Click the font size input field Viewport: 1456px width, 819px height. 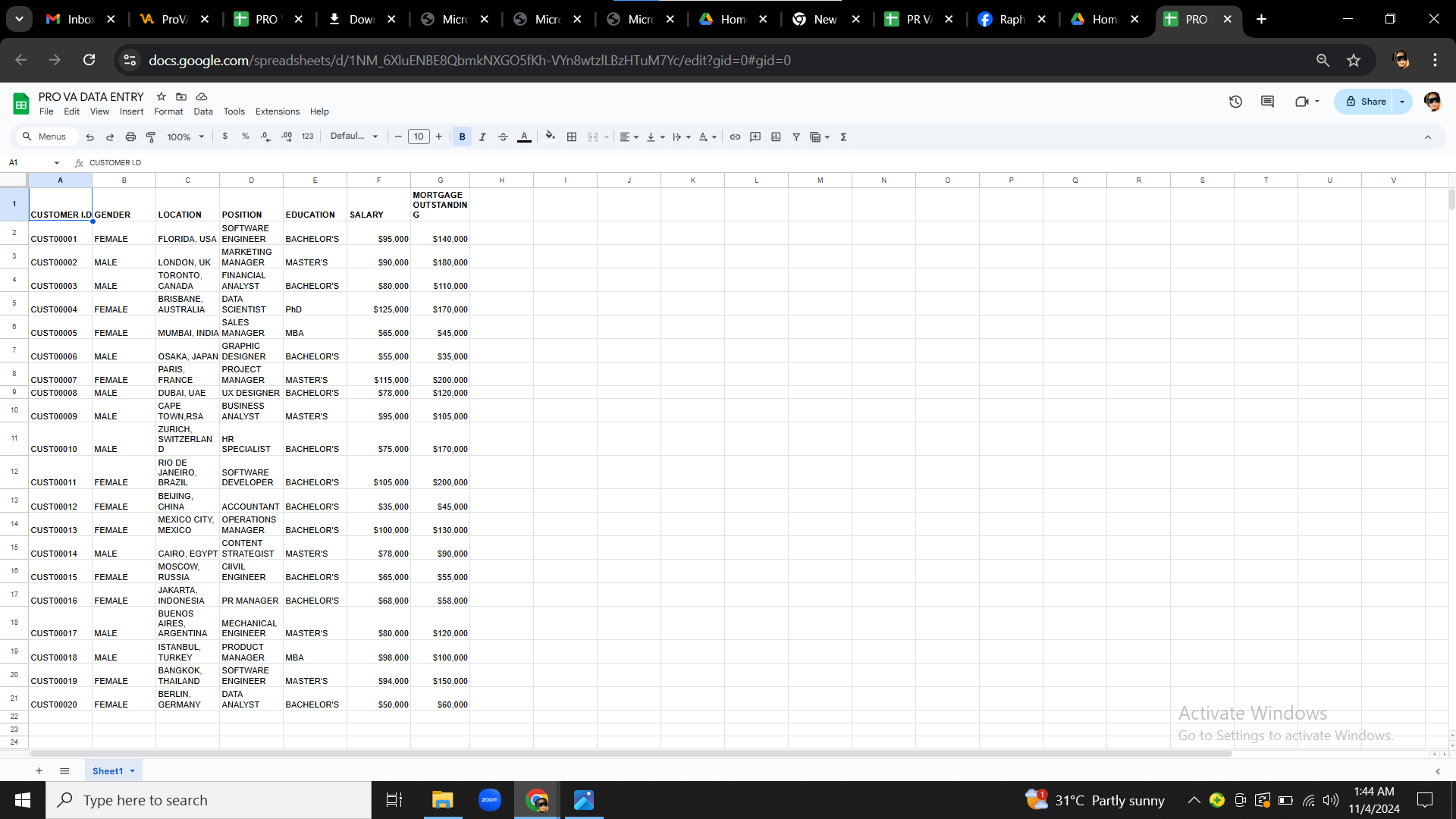tap(419, 137)
